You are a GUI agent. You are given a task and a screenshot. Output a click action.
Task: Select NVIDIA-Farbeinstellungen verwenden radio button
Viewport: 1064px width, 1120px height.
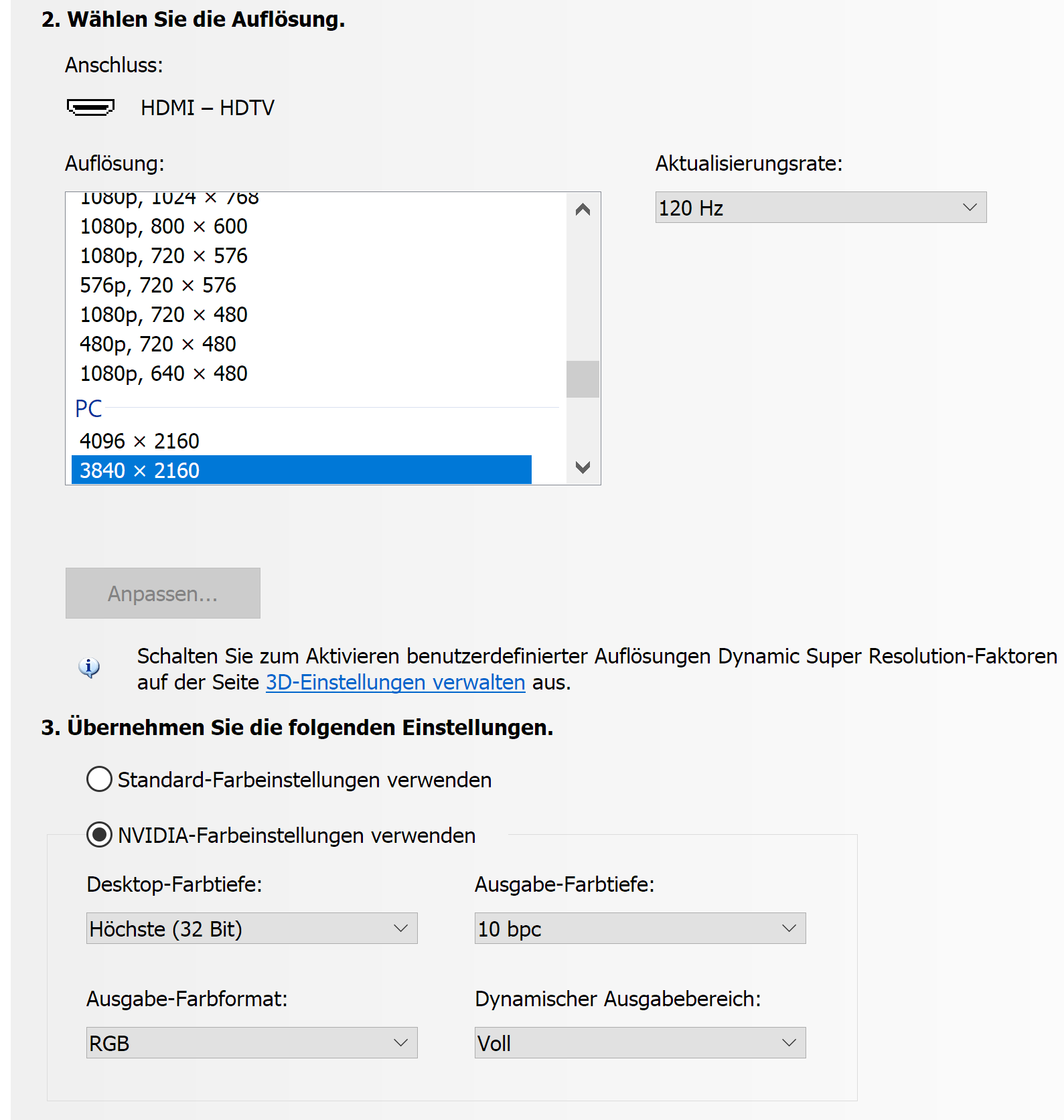99,835
